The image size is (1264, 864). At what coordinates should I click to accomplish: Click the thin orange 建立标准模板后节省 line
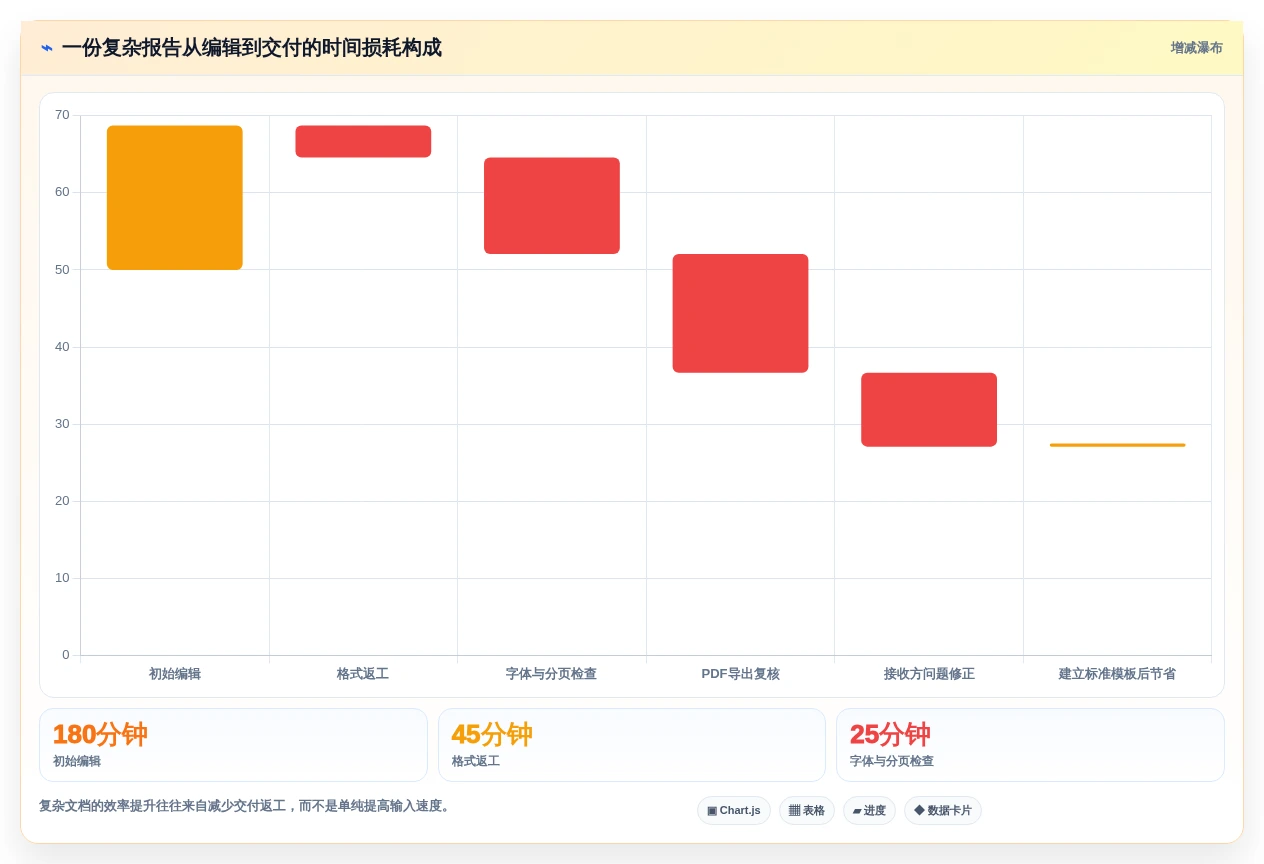pos(1117,445)
